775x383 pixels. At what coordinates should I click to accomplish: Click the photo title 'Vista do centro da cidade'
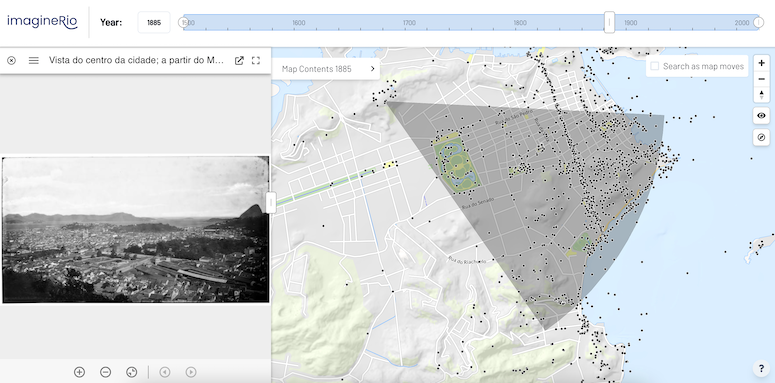coord(136,60)
